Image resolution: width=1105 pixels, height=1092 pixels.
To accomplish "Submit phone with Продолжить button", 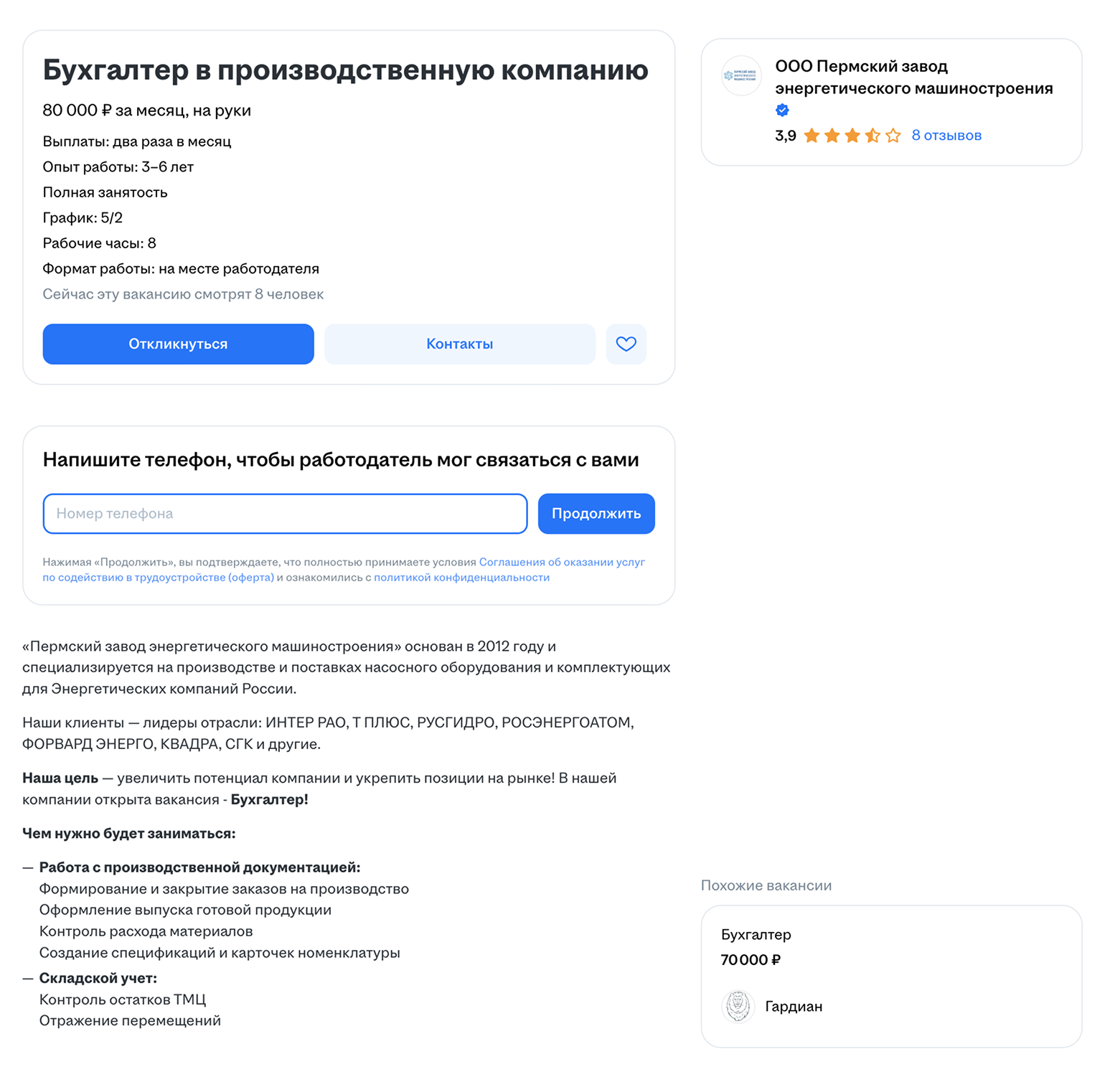I will pyautogui.click(x=596, y=513).
